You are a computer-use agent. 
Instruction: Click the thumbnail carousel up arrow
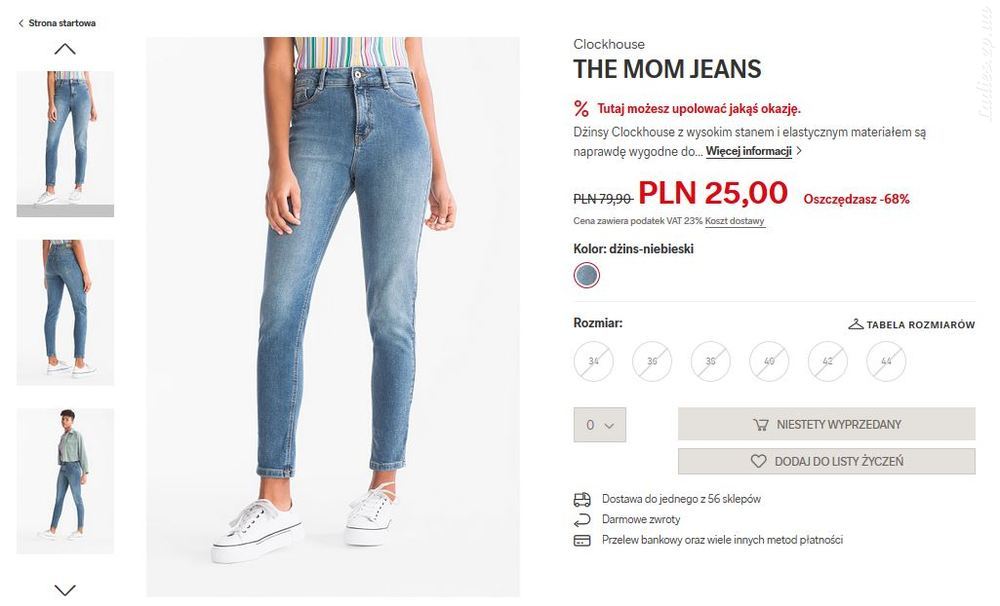pyautogui.click(x=65, y=49)
